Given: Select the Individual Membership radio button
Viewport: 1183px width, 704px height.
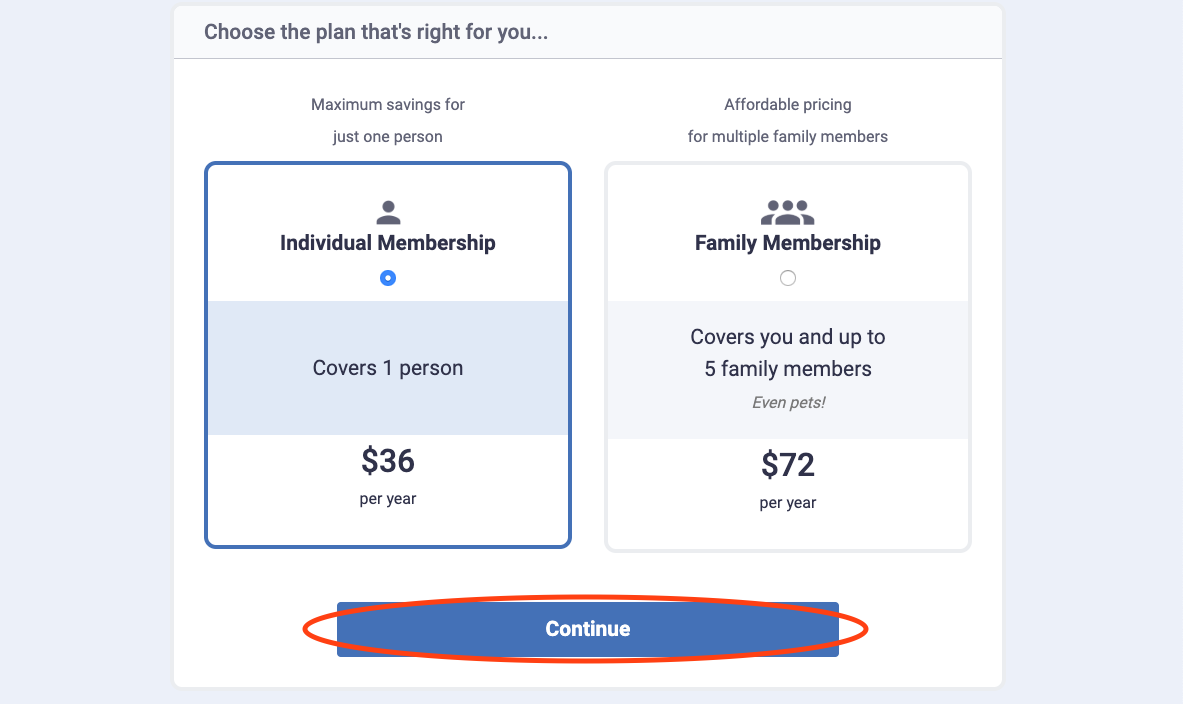Looking at the screenshot, I should [x=388, y=278].
